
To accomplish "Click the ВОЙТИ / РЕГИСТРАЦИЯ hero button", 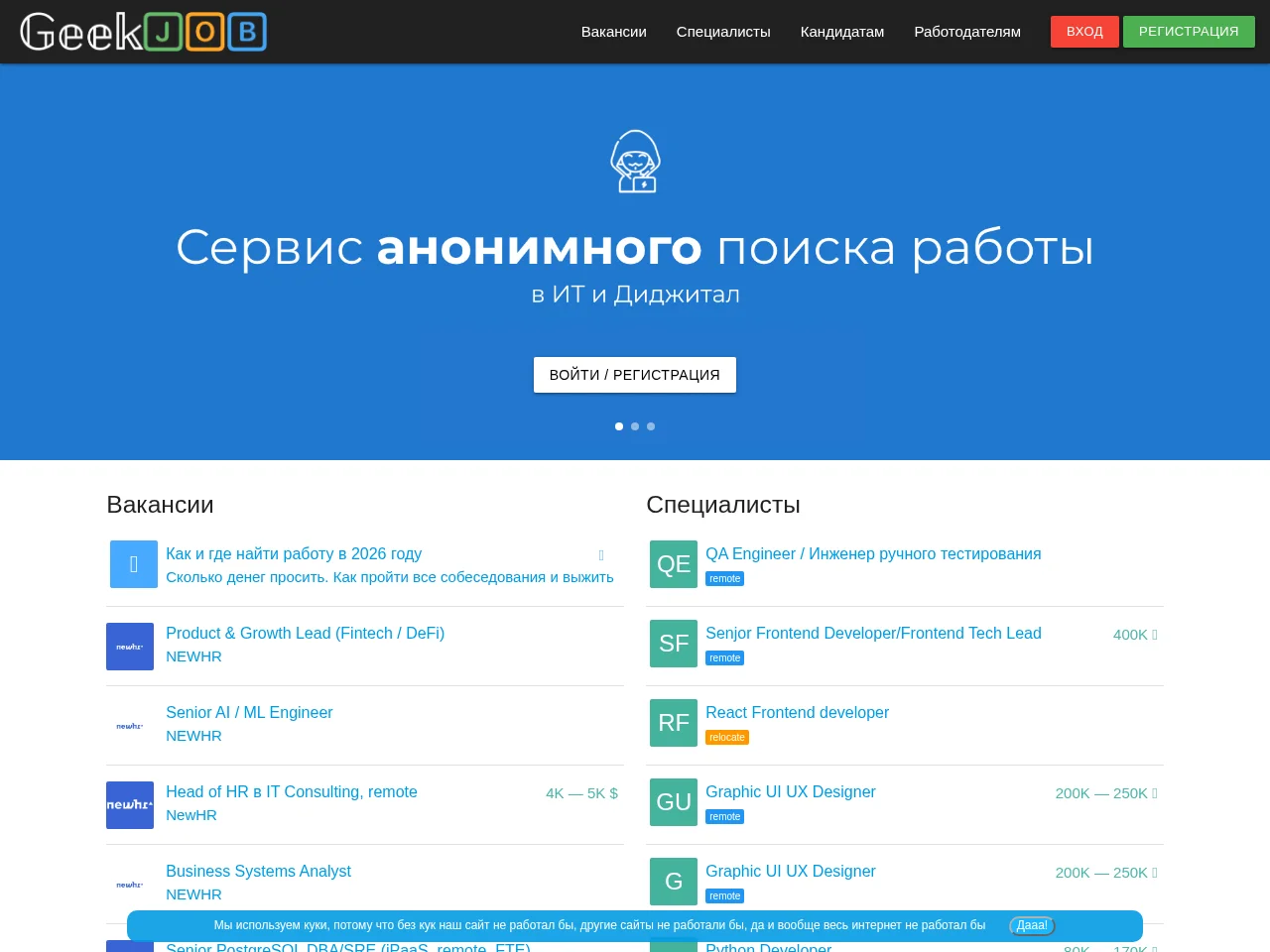I will pos(635,375).
